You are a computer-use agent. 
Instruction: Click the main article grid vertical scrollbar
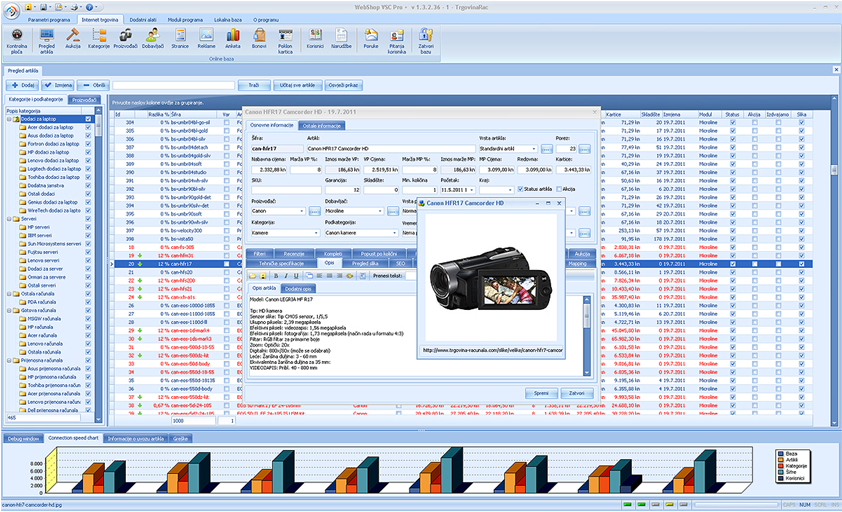pos(834,261)
